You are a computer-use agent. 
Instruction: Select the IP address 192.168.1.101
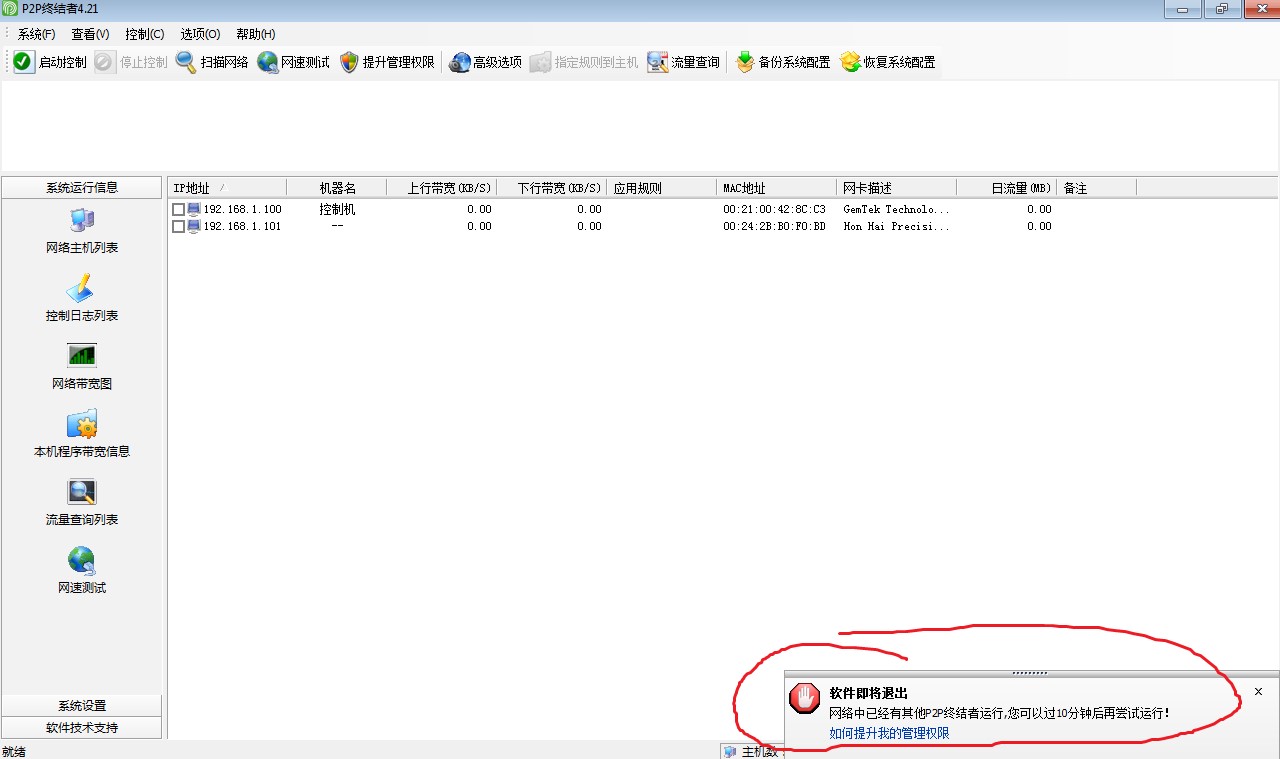[x=243, y=227]
